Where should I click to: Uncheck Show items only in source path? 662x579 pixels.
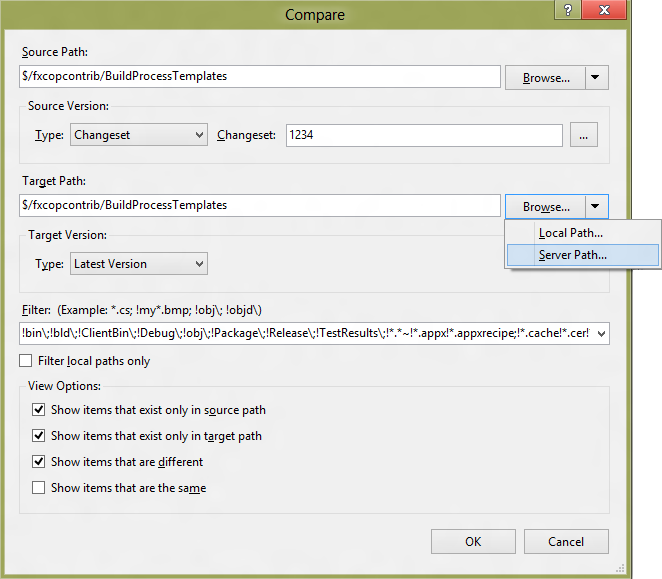(38, 410)
